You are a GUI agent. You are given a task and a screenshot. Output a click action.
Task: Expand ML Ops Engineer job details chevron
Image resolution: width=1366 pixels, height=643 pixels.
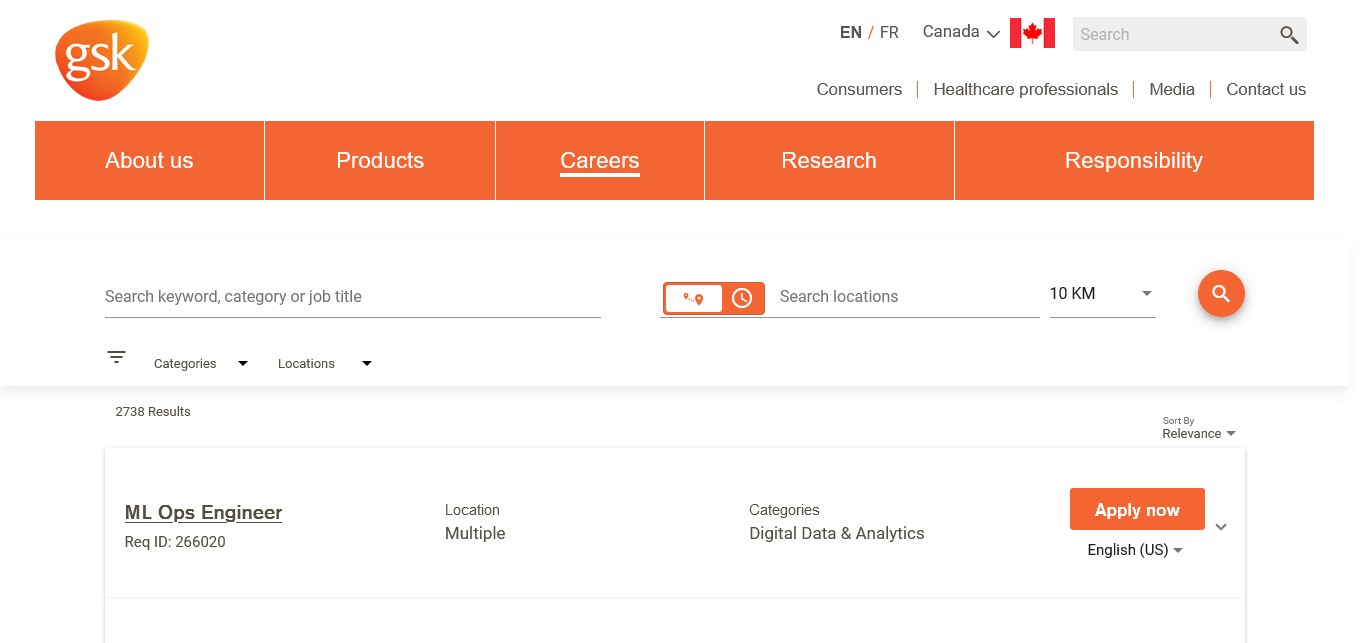pyautogui.click(x=1221, y=527)
